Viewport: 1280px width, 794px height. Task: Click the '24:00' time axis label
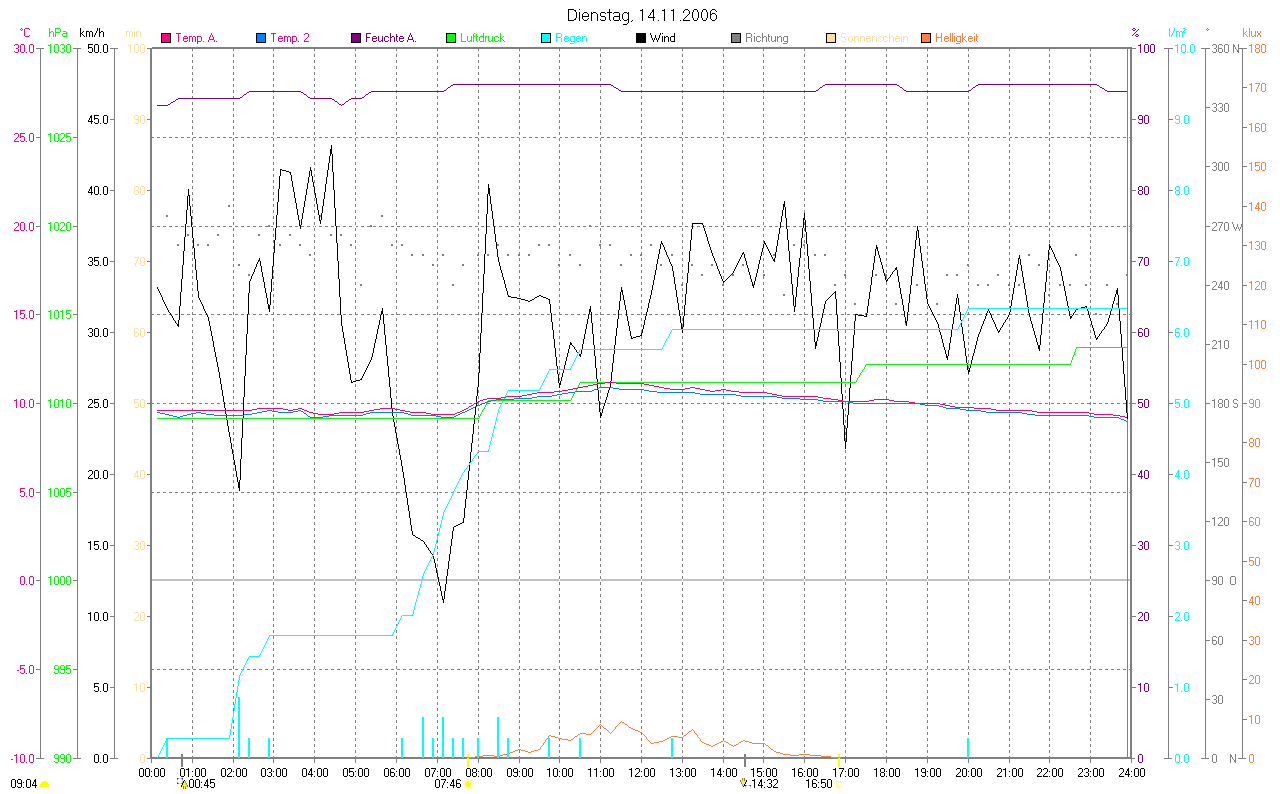click(x=1131, y=772)
